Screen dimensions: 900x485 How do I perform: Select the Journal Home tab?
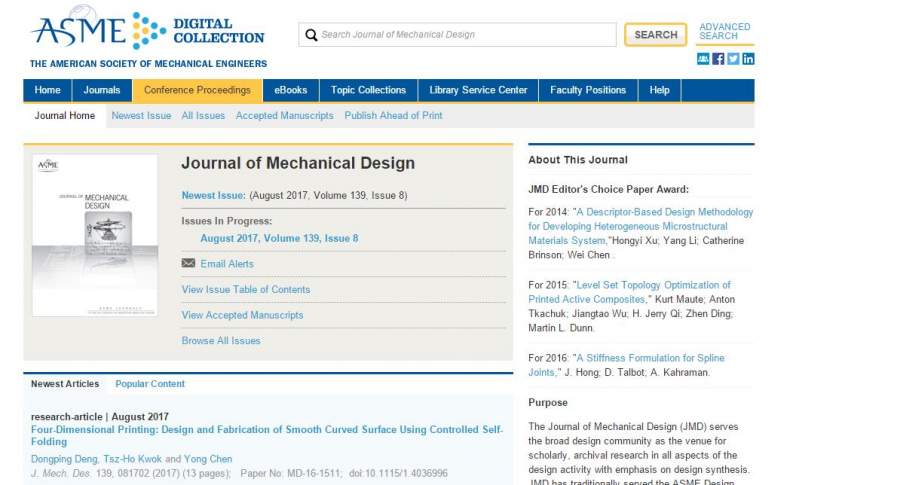pos(64,115)
